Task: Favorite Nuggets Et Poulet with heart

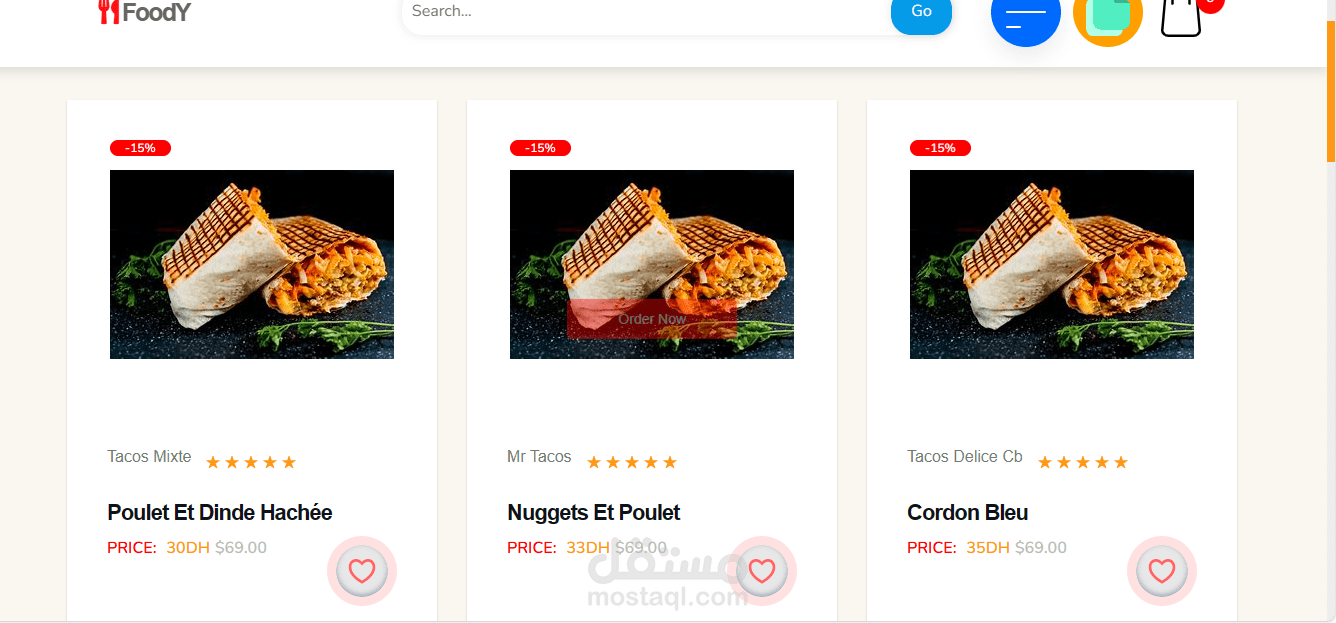Action: pyautogui.click(x=762, y=571)
